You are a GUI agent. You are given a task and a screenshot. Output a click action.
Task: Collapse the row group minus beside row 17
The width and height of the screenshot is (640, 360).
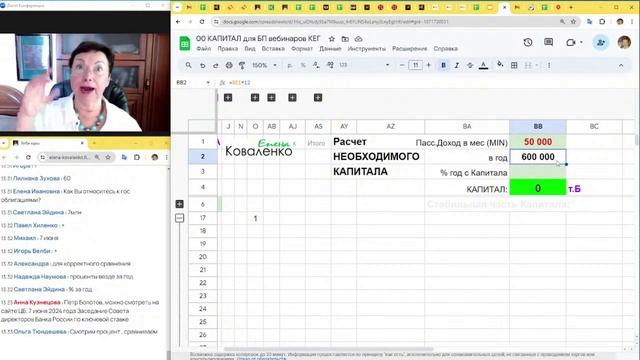tap(179, 218)
